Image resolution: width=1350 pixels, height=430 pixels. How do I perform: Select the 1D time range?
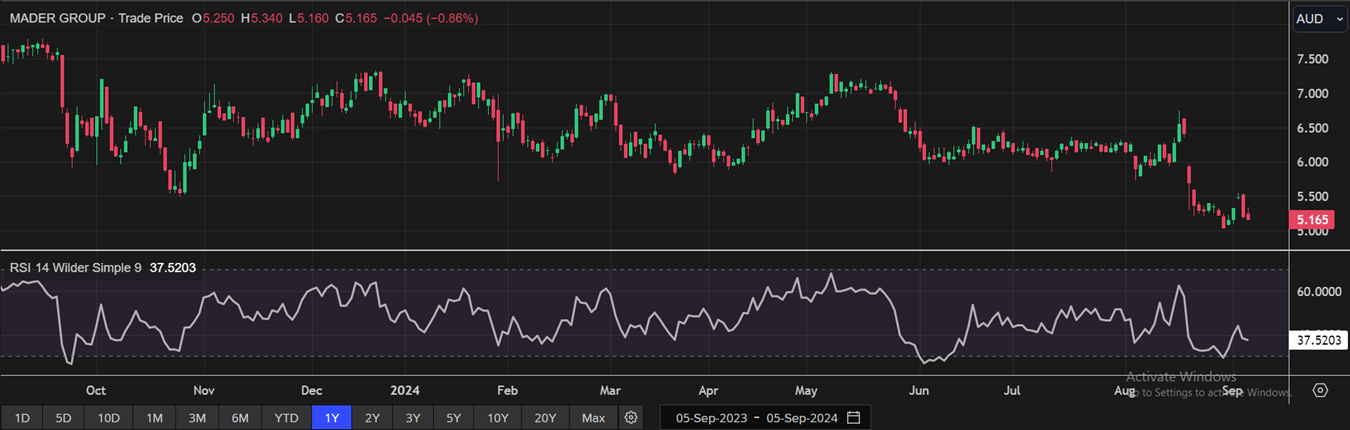22,417
